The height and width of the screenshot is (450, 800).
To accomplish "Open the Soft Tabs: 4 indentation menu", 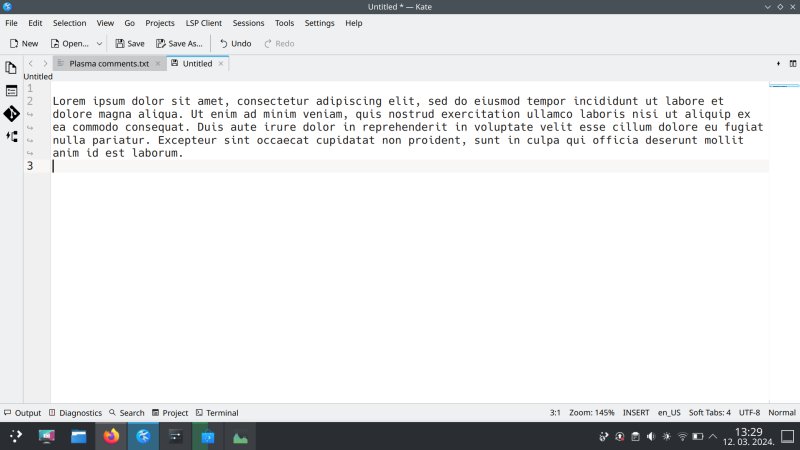I will [x=710, y=413].
